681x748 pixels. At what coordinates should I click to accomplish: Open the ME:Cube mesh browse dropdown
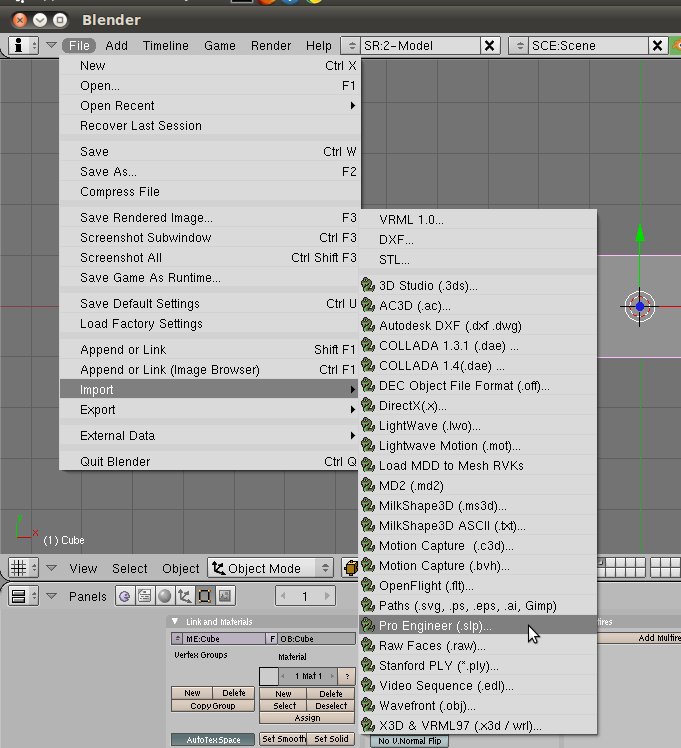[177, 639]
